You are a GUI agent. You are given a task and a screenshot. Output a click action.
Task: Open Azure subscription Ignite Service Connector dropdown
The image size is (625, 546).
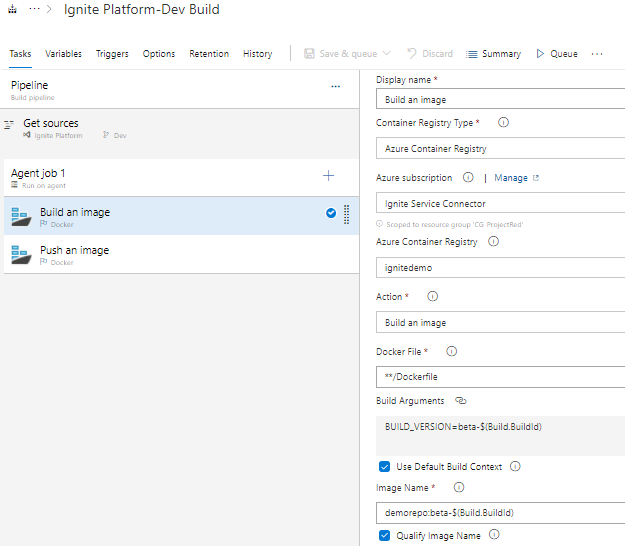point(500,203)
